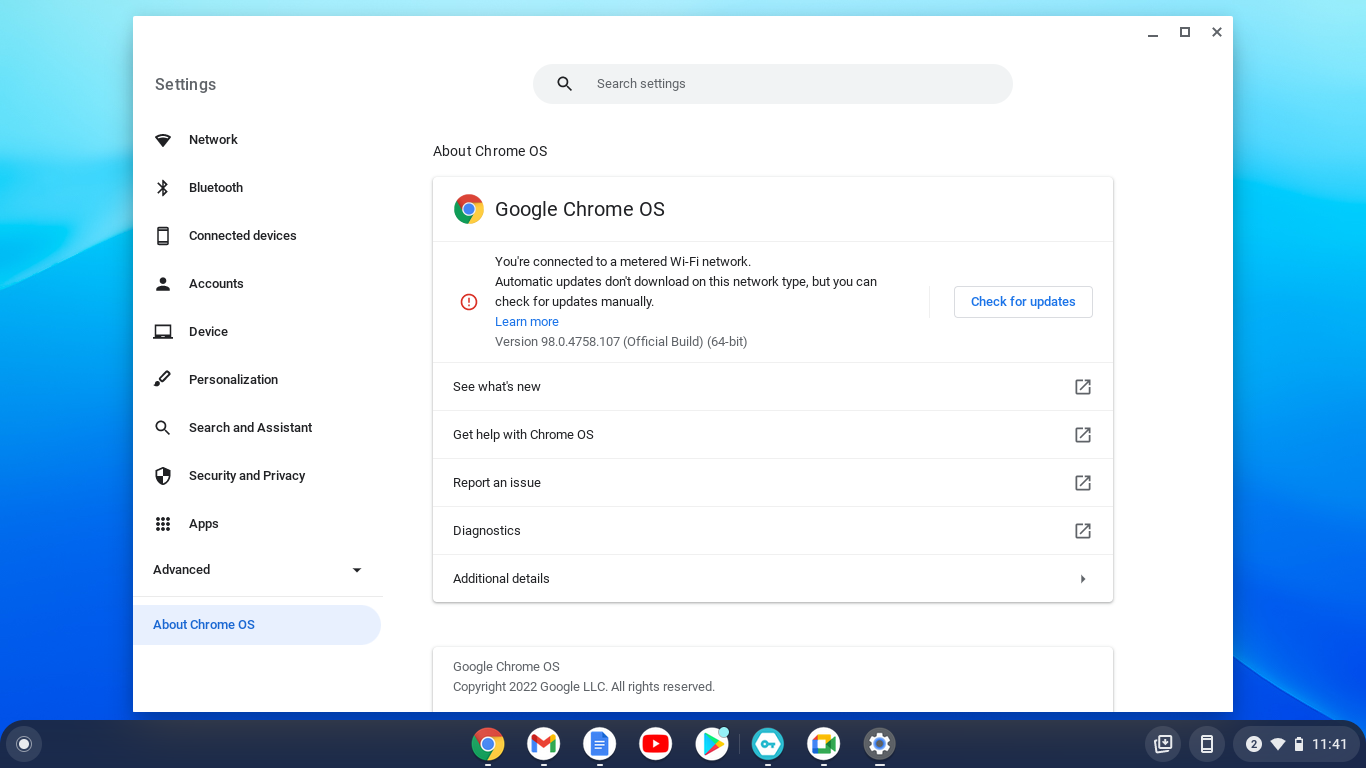The height and width of the screenshot is (768, 1366).
Task: Open Personalization settings section
Action: pos(258,380)
